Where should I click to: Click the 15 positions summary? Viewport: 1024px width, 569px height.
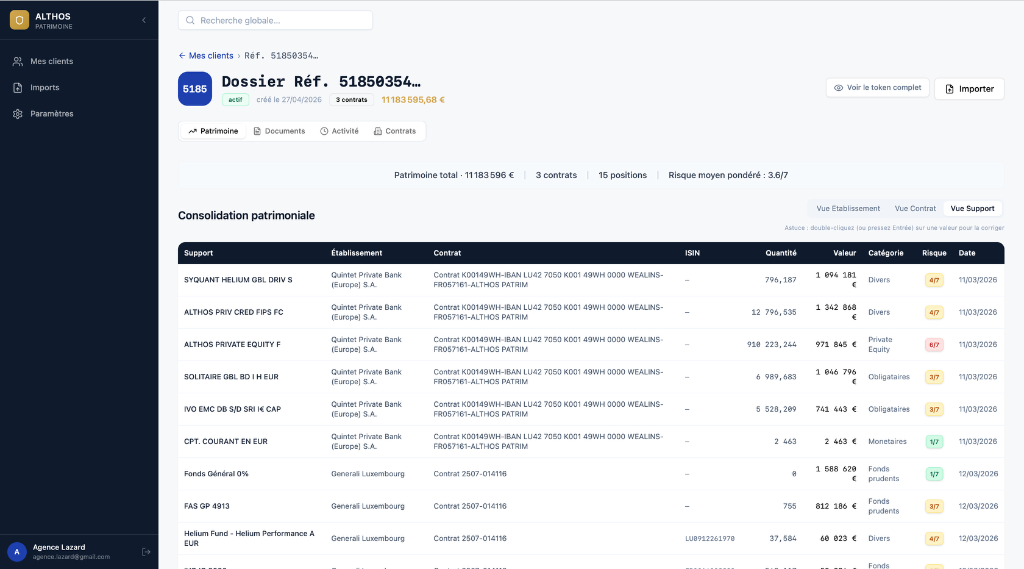click(x=622, y=175)
